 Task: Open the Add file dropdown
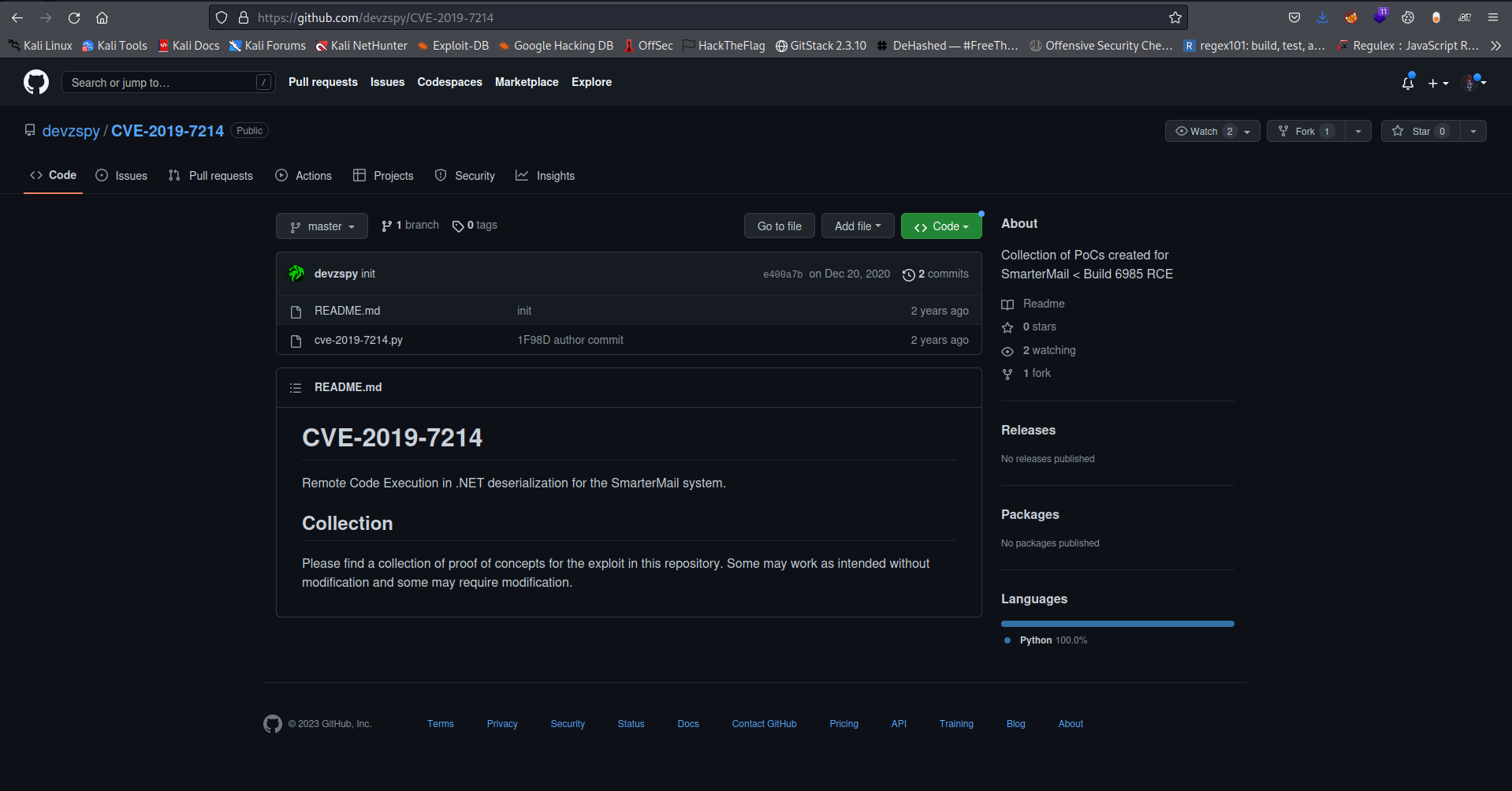(858, 226)
